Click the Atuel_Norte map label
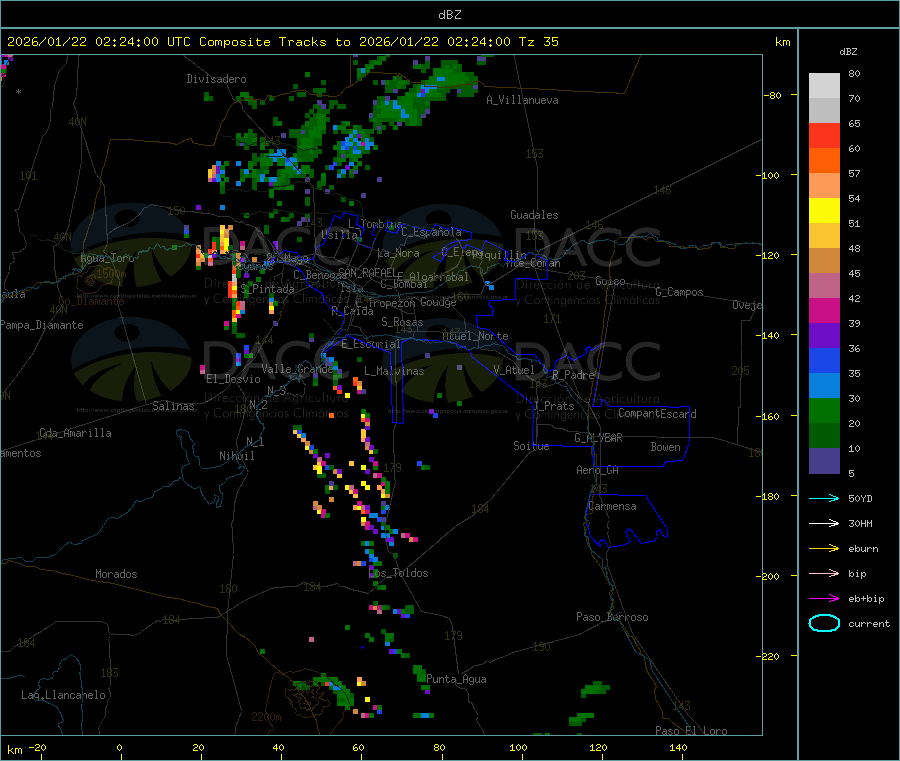The width and height of the screenshot is (900, 761). click(x=475, y=336)
